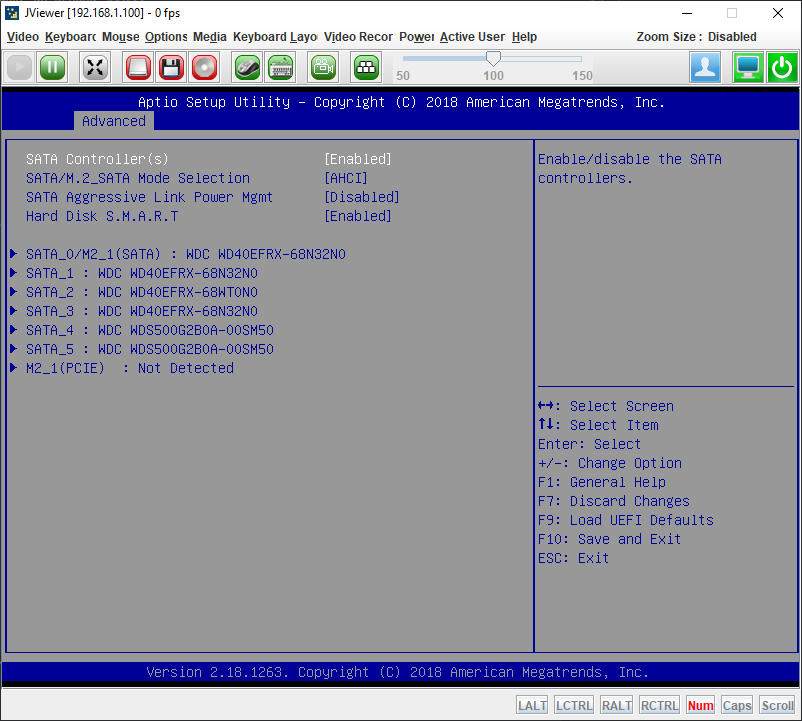This screenshot has width=802, height=721.
Task: Click the green power button icon
Action: (782, 67)
